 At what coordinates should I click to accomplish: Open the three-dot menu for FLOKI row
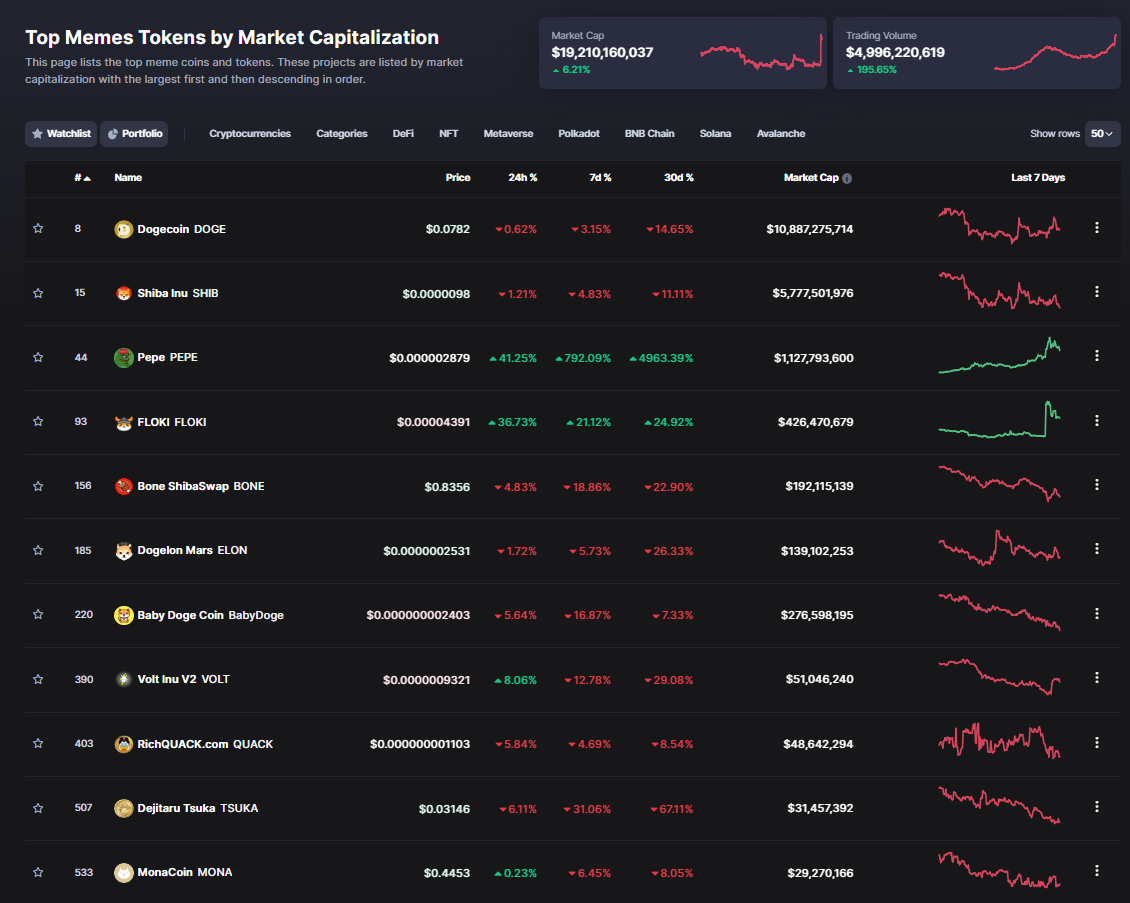click(1097, 420)
